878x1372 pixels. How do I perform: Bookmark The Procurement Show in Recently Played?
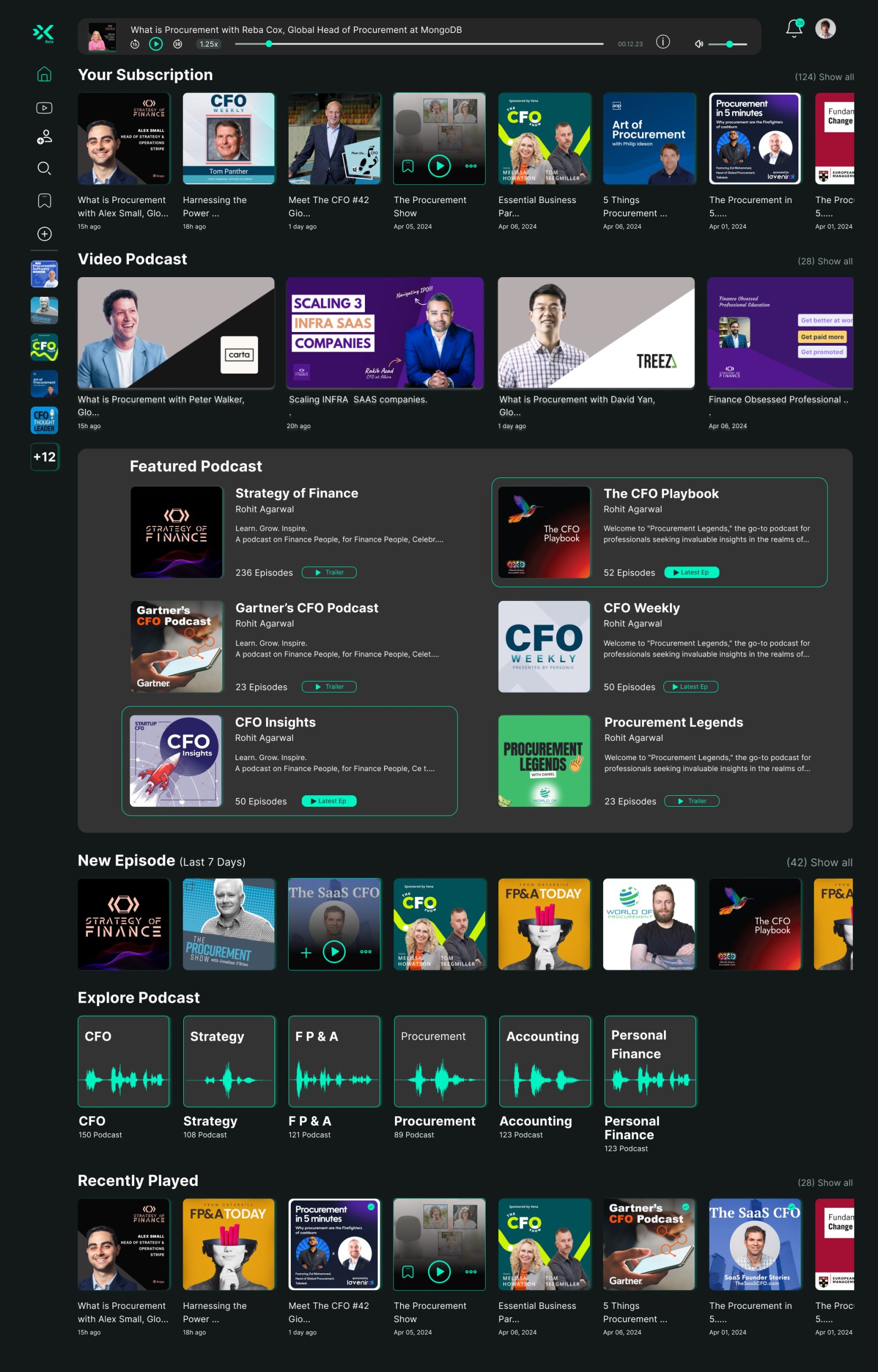point(408,1272)
